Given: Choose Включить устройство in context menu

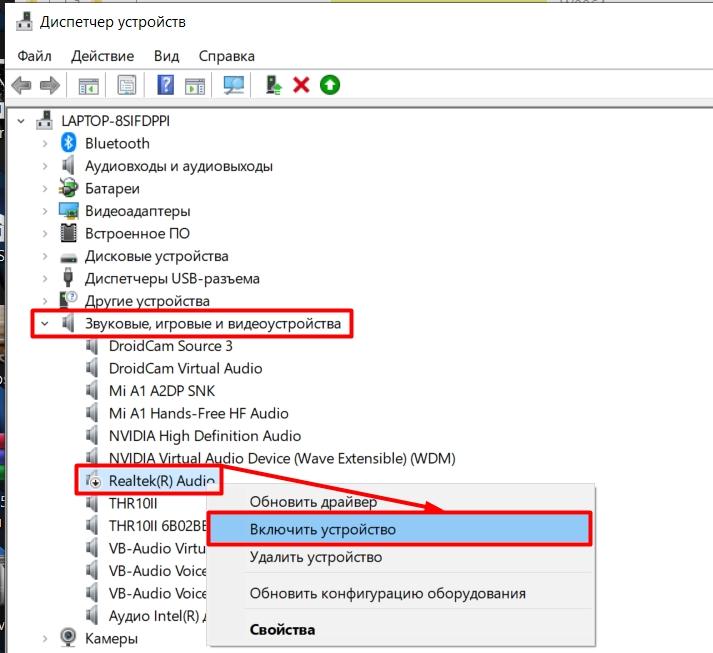Looking at the screenshot, I should click(400, 529).
